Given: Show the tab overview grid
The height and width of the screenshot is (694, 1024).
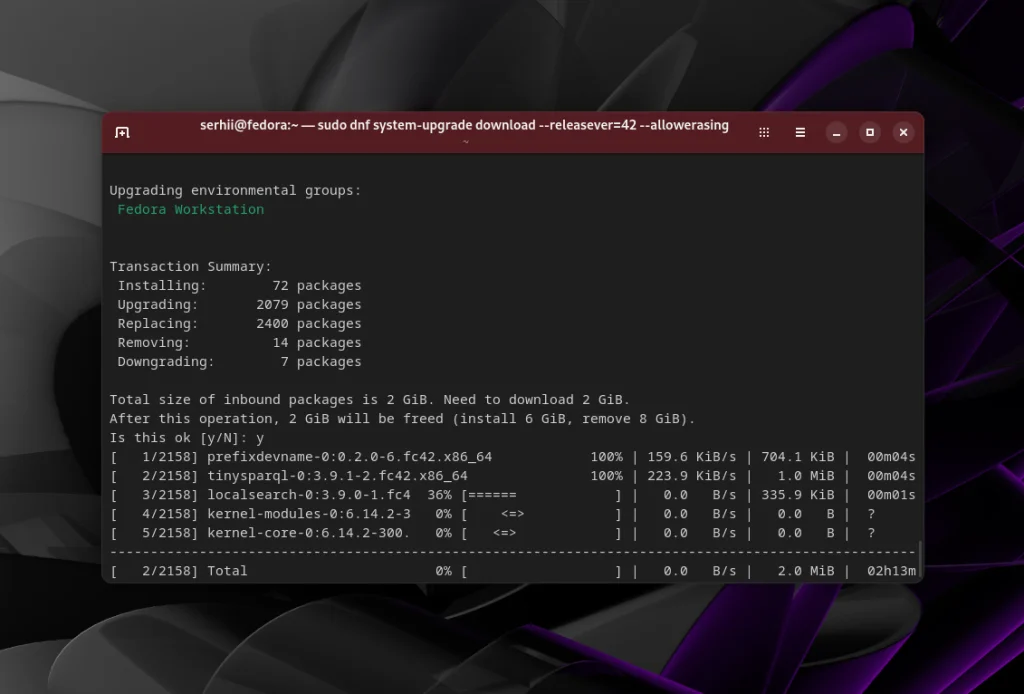Looking at the screenshot, I should (763, 132).
